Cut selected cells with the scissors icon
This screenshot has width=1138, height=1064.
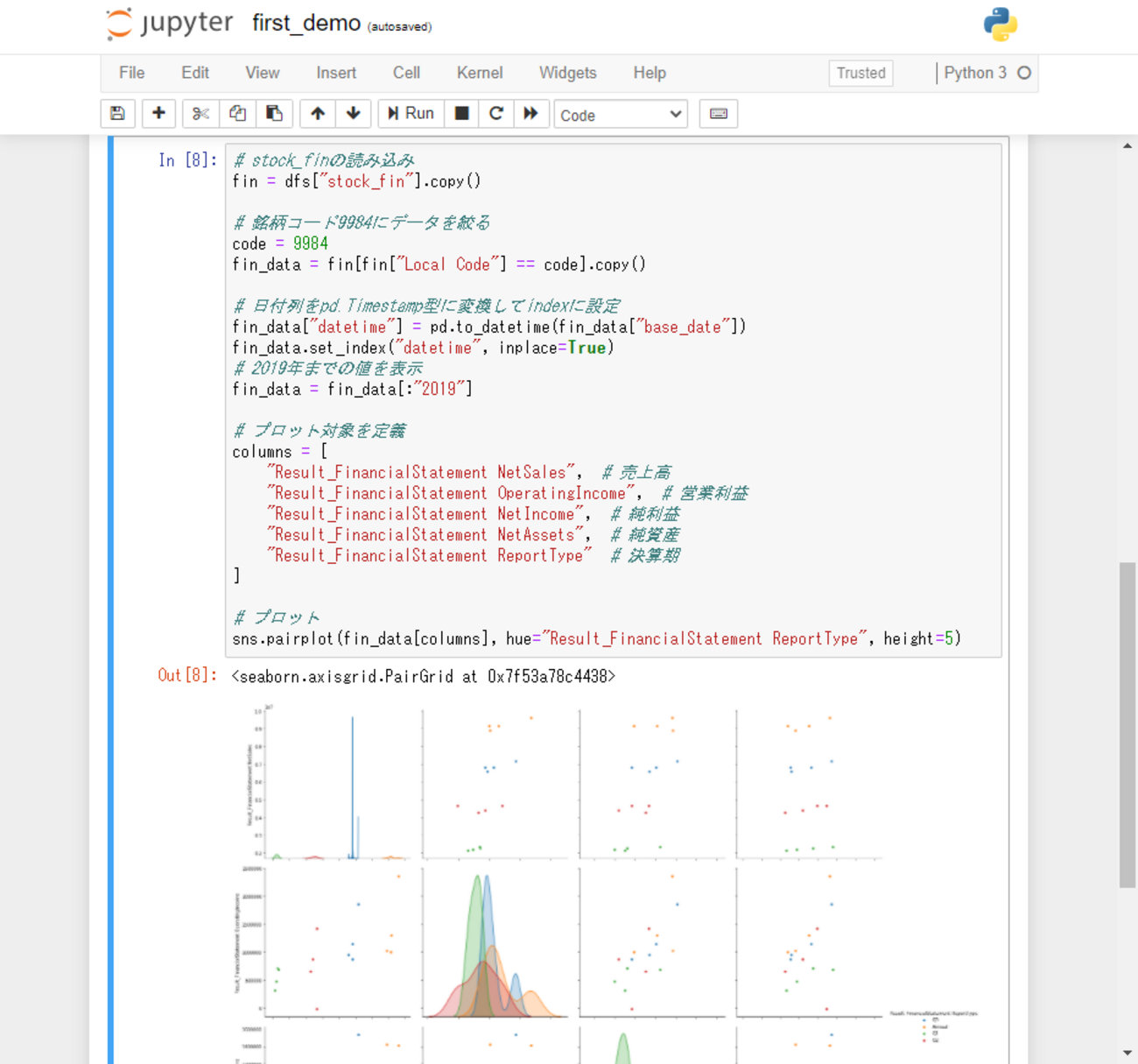coord(200,114)
